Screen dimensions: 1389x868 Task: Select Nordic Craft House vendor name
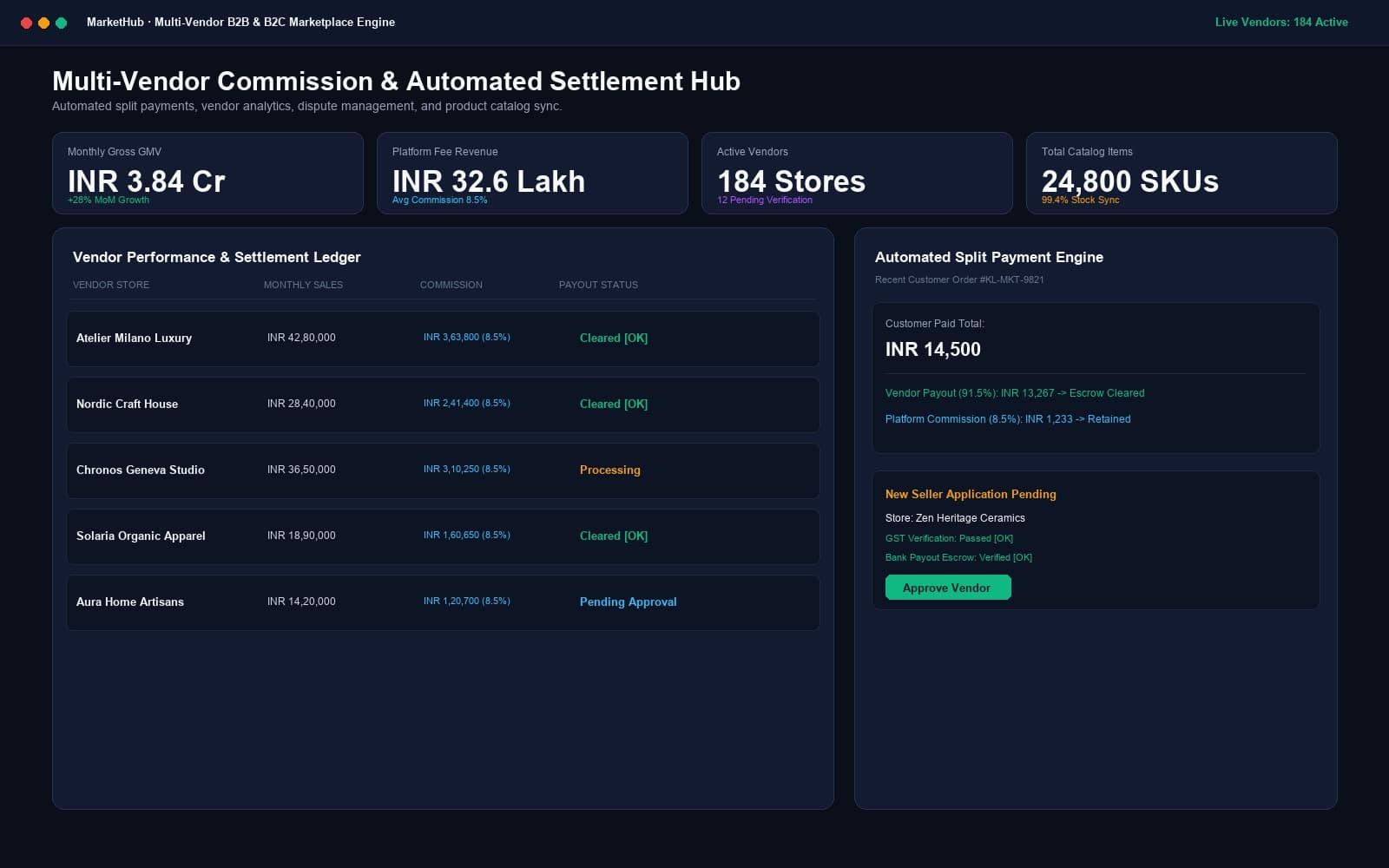tap(127, 404)
